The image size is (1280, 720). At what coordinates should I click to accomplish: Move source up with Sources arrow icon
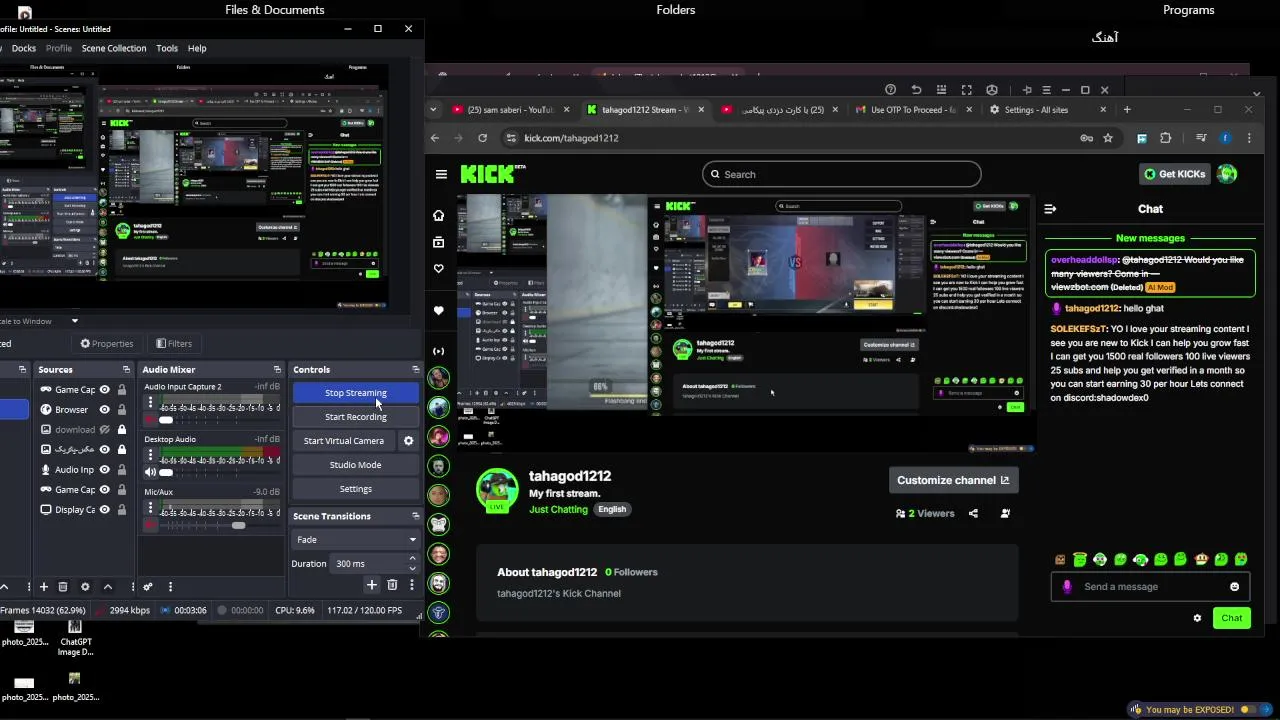pyautogui.click(x=107, y=587)
